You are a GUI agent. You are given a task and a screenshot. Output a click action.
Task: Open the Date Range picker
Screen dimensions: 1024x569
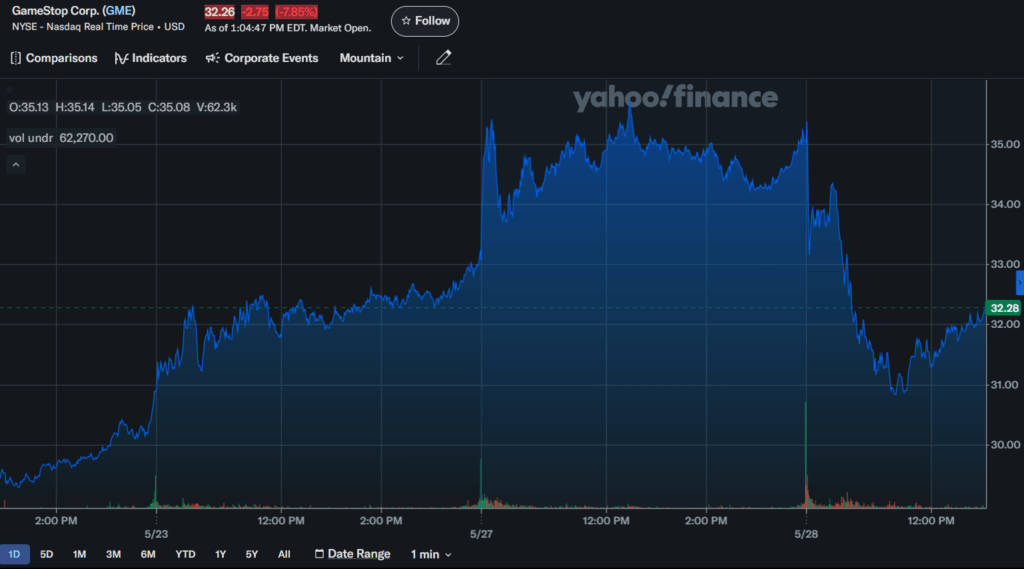point(352,554)
